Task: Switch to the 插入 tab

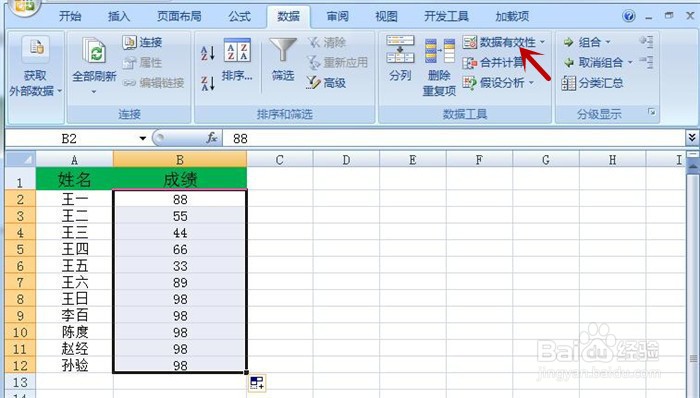Action: point(119,17)
